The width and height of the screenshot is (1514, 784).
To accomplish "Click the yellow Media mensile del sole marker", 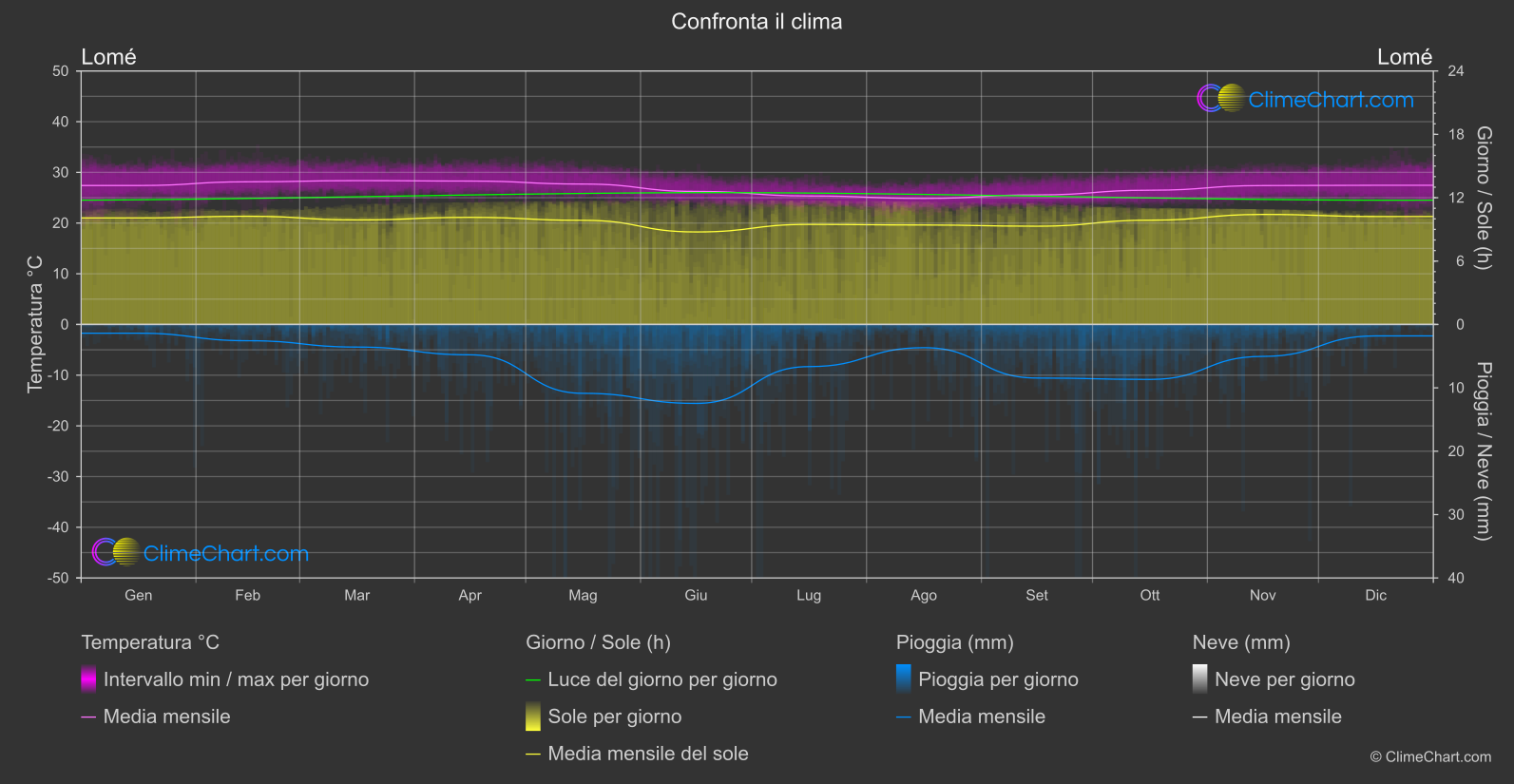I will click(x=533, y=755).
